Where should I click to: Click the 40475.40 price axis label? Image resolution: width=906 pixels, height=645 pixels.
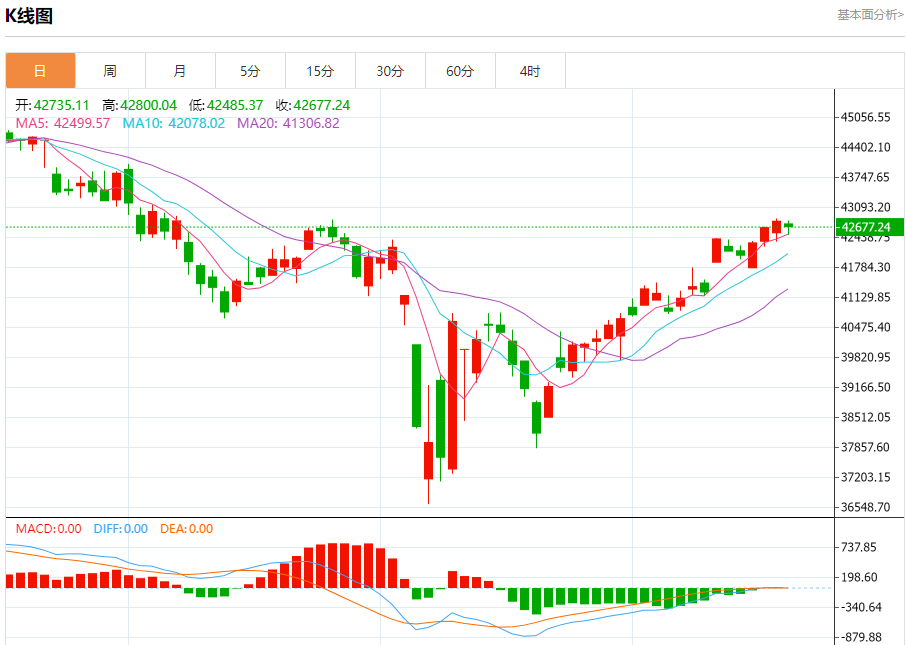[866, 327]
